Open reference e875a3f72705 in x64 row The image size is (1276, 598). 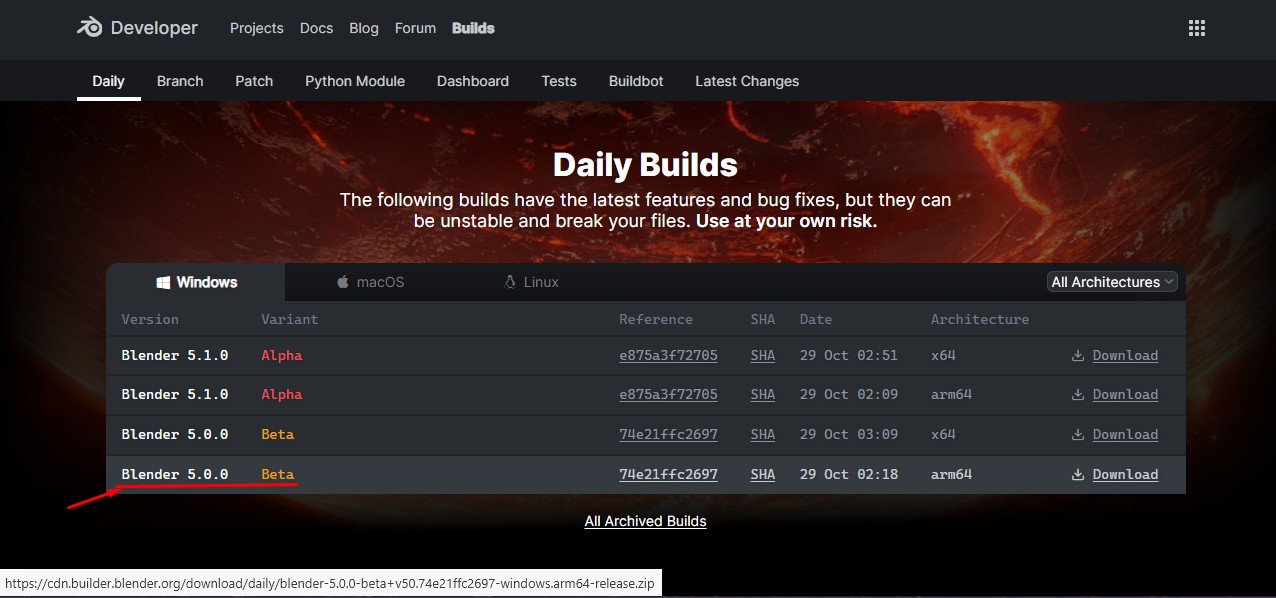coord(668,355)
